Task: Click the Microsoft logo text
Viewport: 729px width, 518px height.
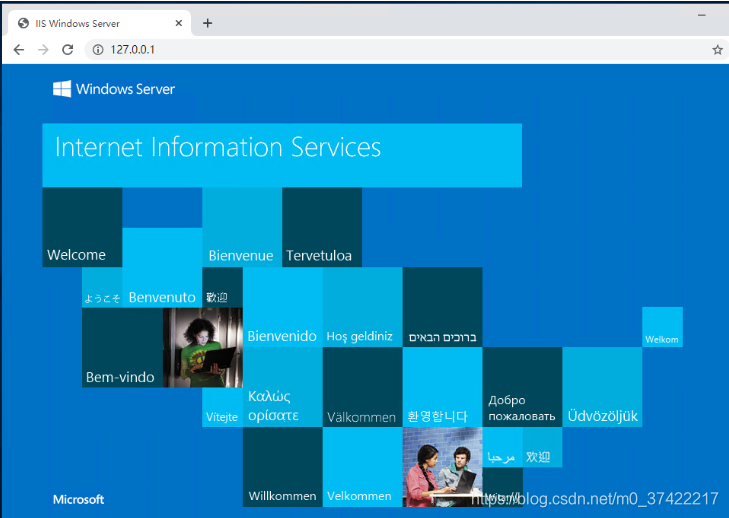Action: tap(79, 499)
